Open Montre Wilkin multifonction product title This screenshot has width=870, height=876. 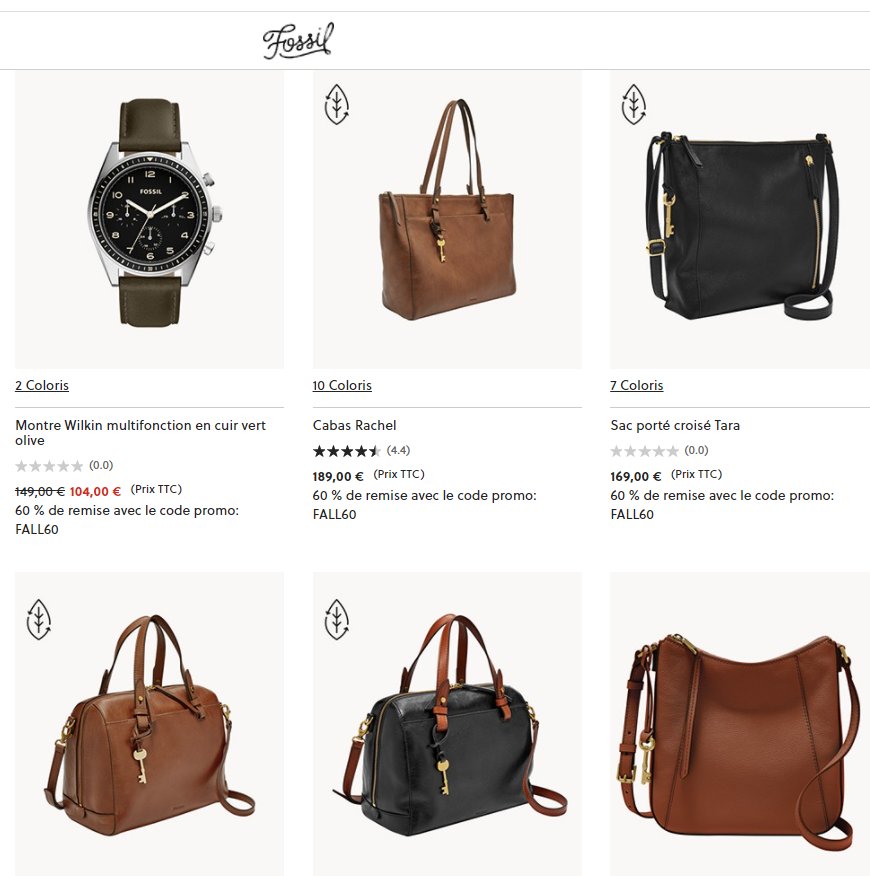(140, 432)
